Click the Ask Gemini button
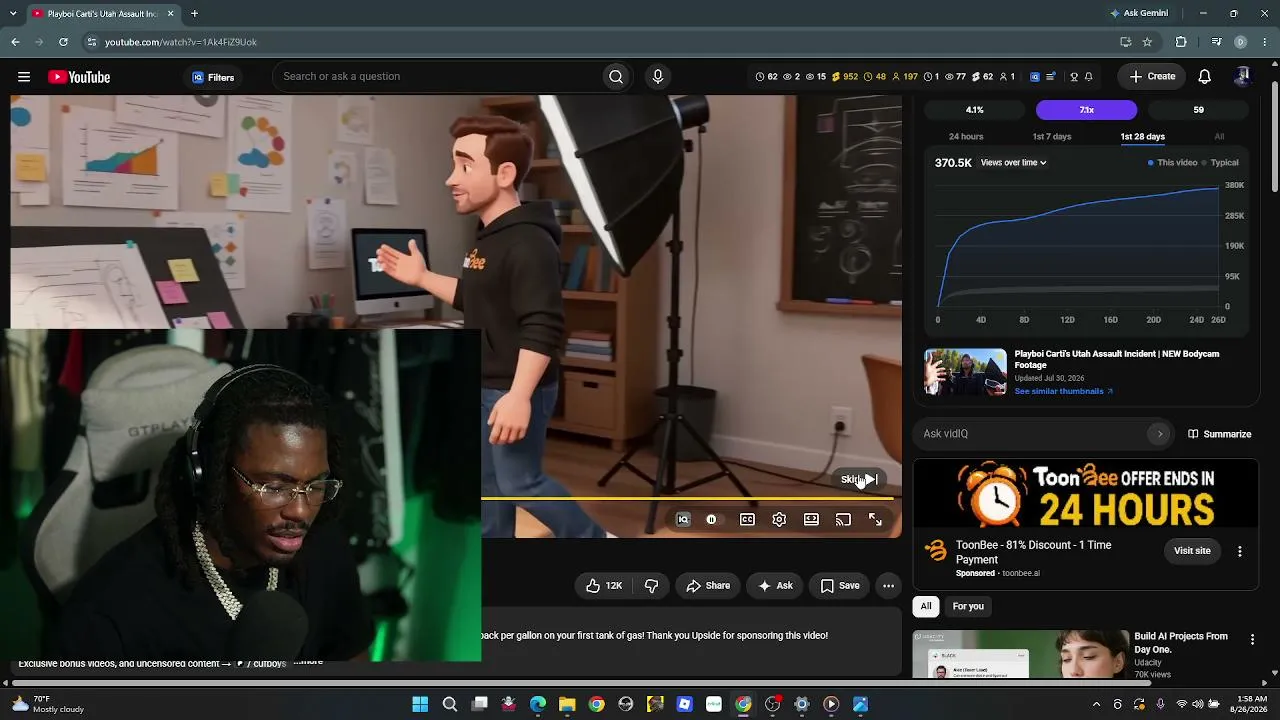This screenshot has width=1280, height=720. click(1138, 14)
